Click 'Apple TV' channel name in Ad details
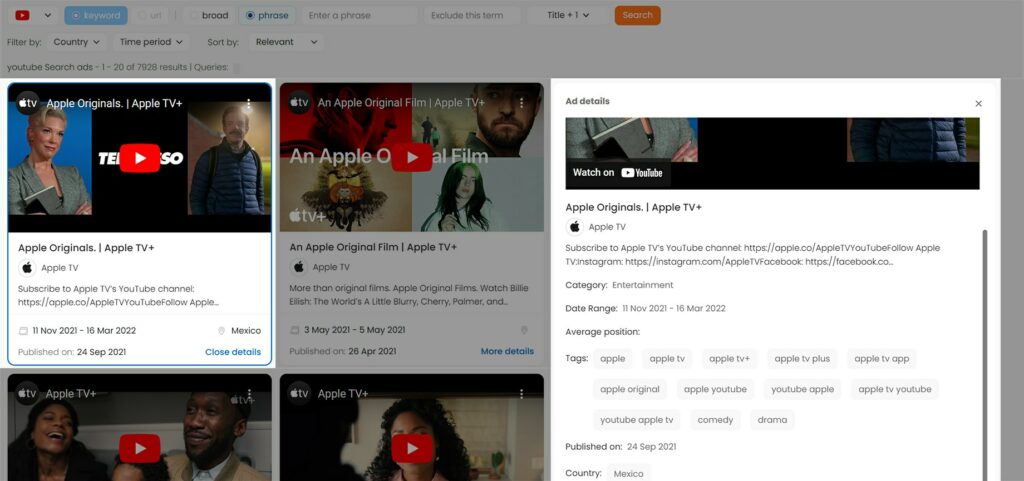 pyautogui.click(x=607, y=226)
